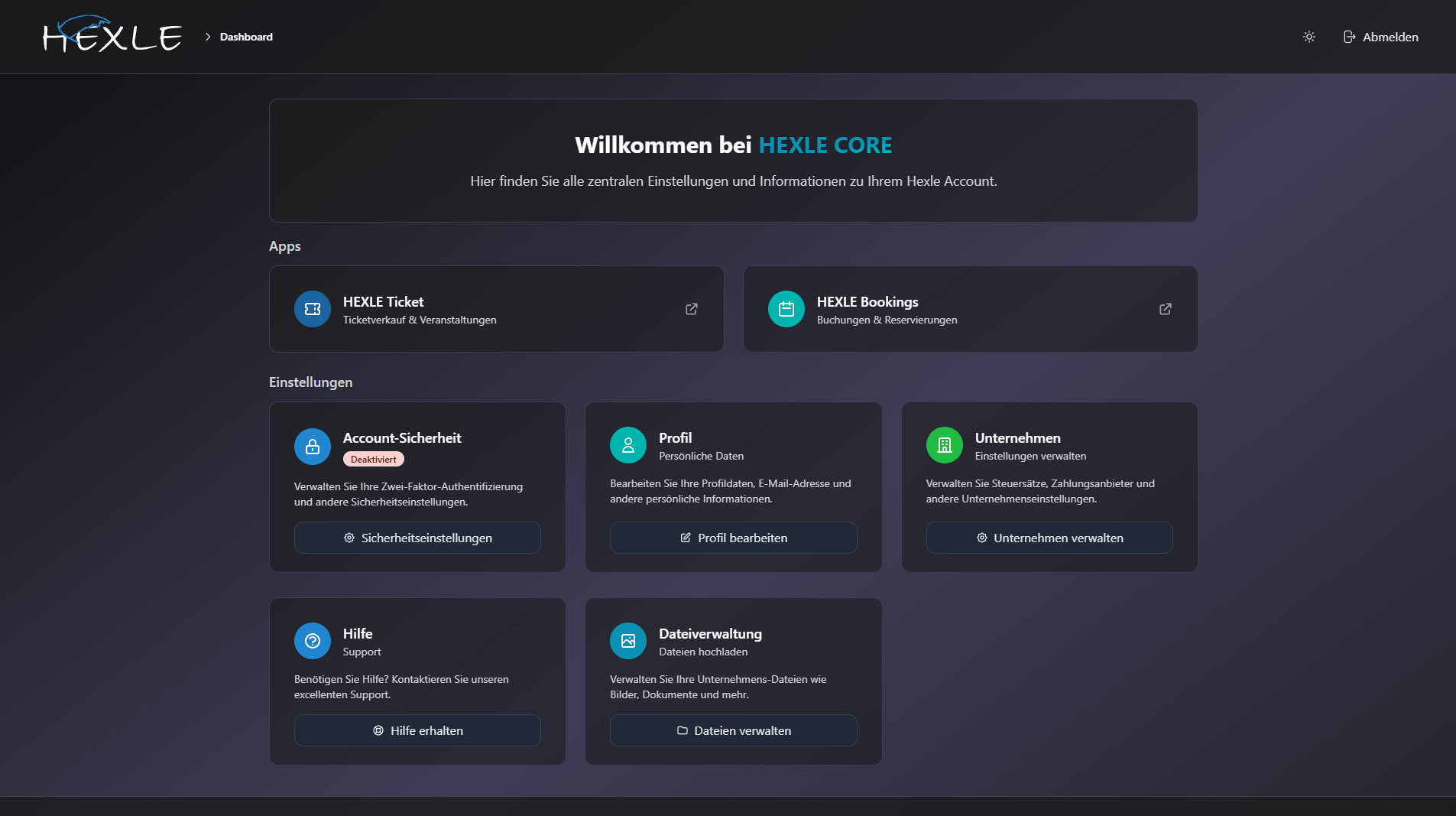Open Dateien verwalten button

tap(733, 730)
